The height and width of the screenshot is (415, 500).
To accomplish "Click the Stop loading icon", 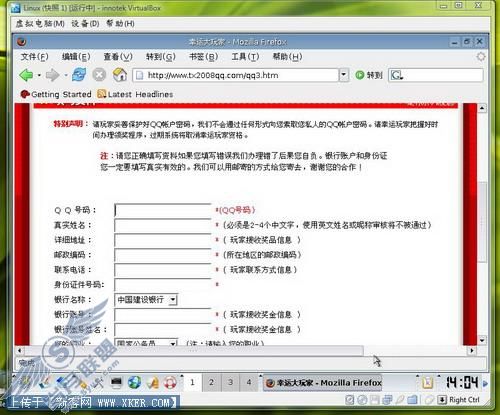I will click(x=99, y=75).
